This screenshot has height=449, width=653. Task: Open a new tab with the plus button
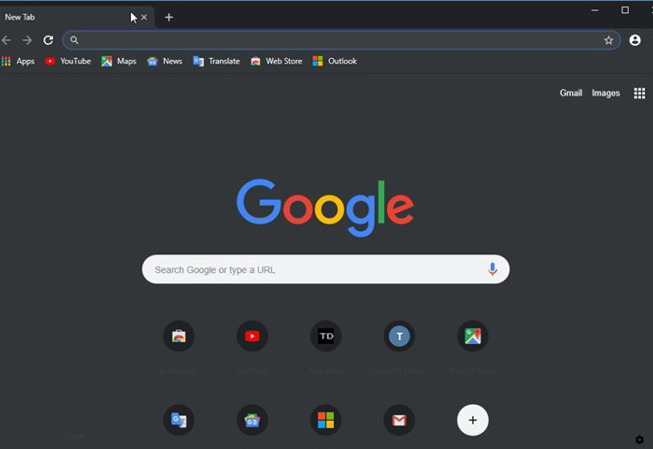[169, 17]
